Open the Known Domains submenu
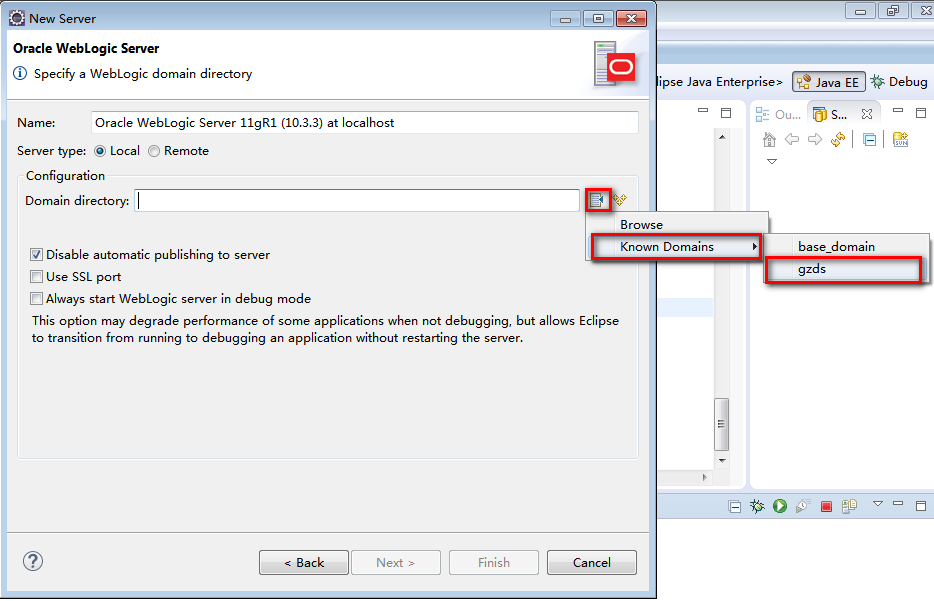Screen dimensions: 934x601 pyautogui.click(x=677, y=247)
